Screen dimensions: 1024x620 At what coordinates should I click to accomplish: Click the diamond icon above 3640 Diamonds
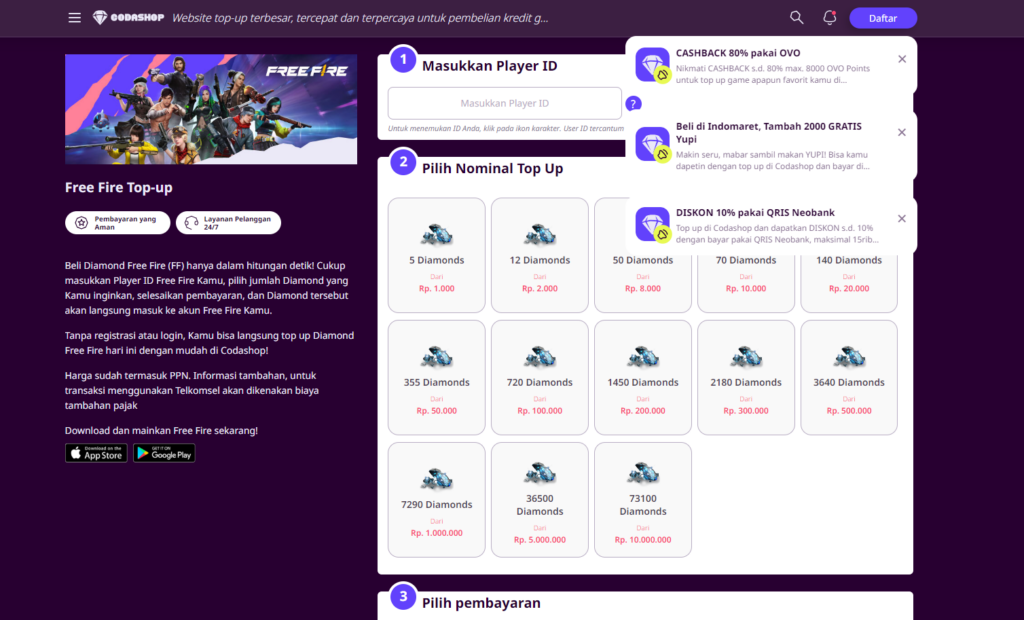pos(849,357)
